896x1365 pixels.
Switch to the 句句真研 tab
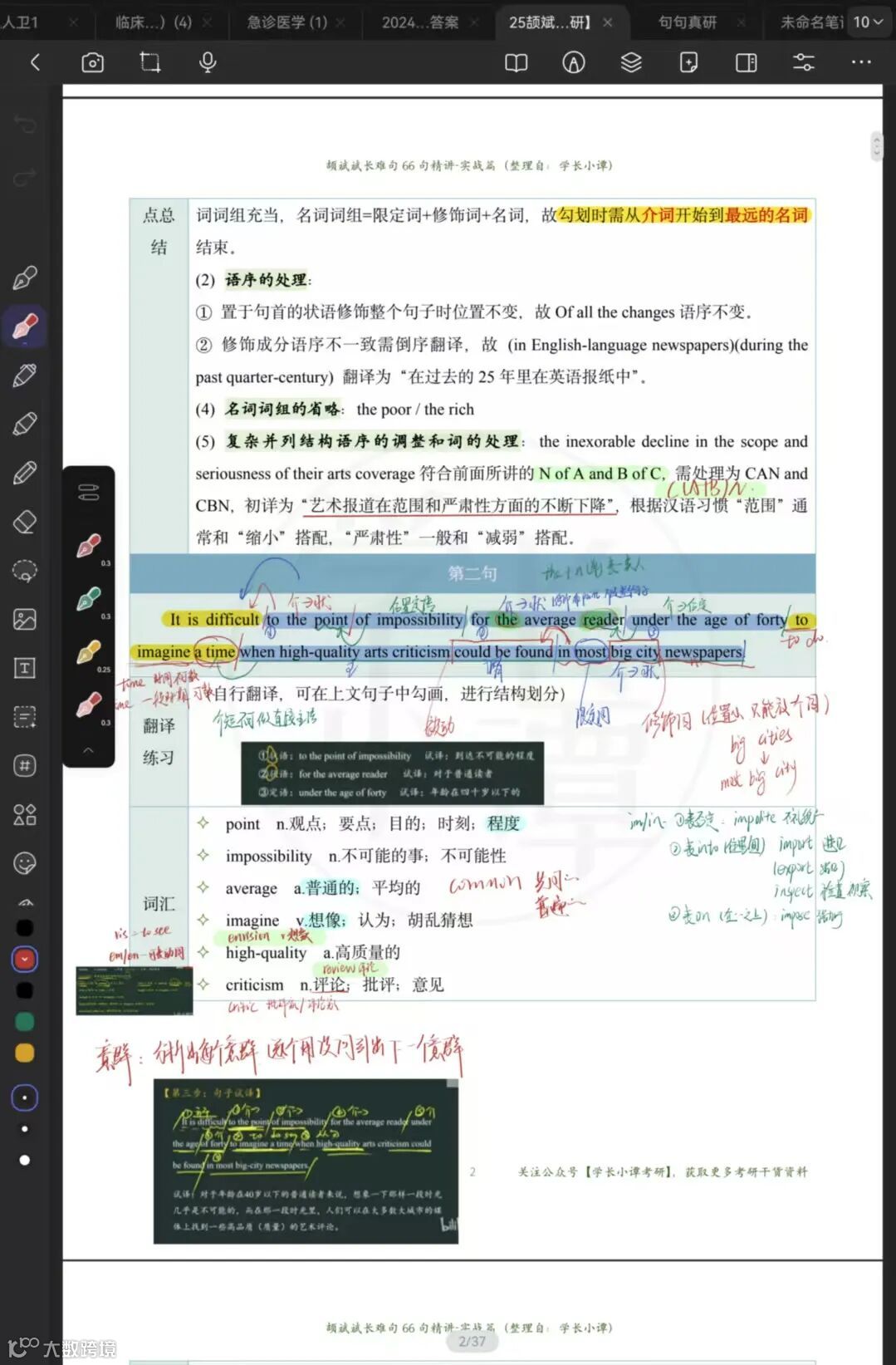[x=687, y=22]
